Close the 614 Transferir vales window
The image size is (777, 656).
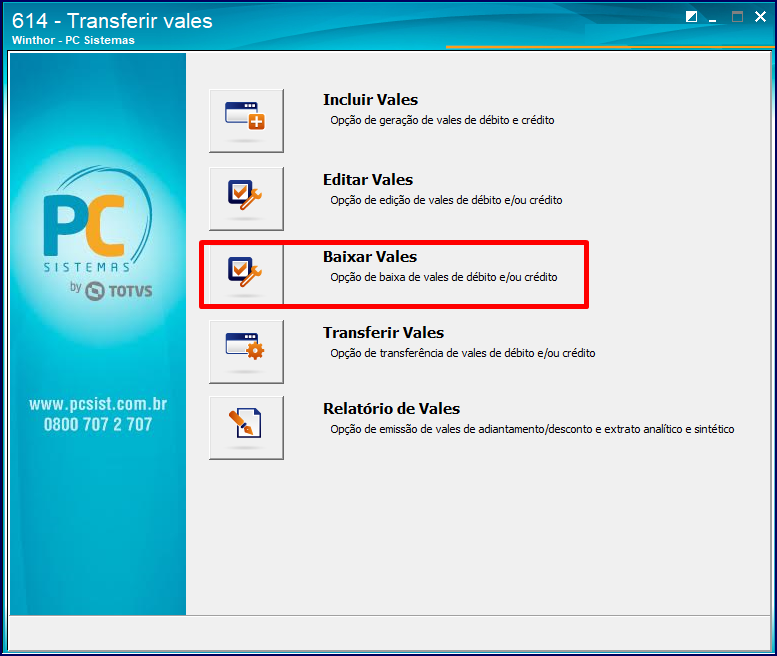pyautogui.click(x=760, y=17)
